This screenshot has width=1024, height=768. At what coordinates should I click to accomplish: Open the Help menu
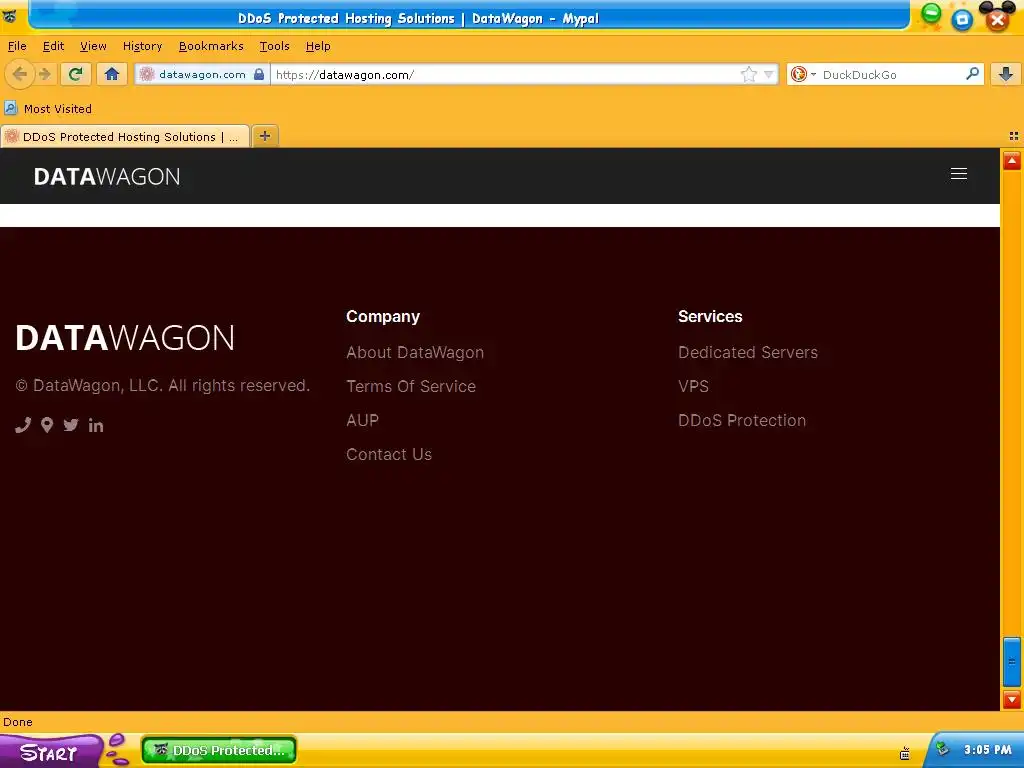click(x=318, y=46)
